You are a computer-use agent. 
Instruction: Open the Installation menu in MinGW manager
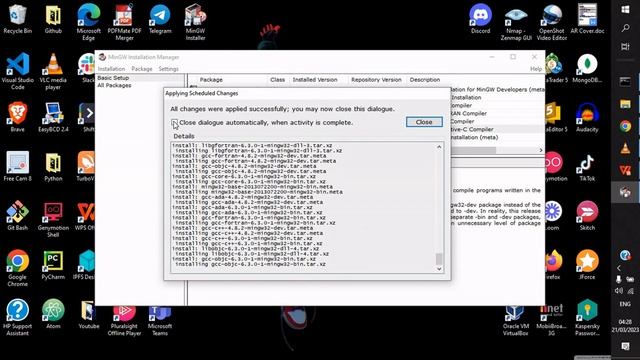pyautogui.click(x=111, y=69)
